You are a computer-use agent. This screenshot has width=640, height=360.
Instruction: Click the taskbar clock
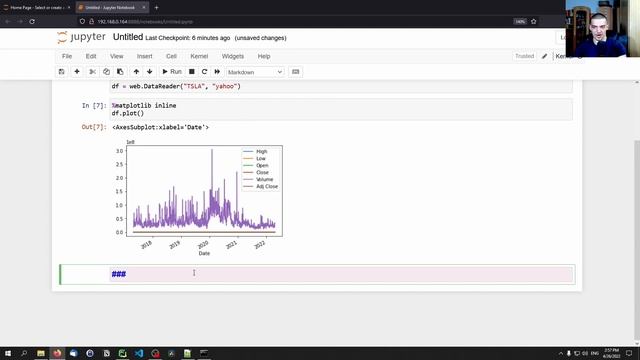coord(611,353)
